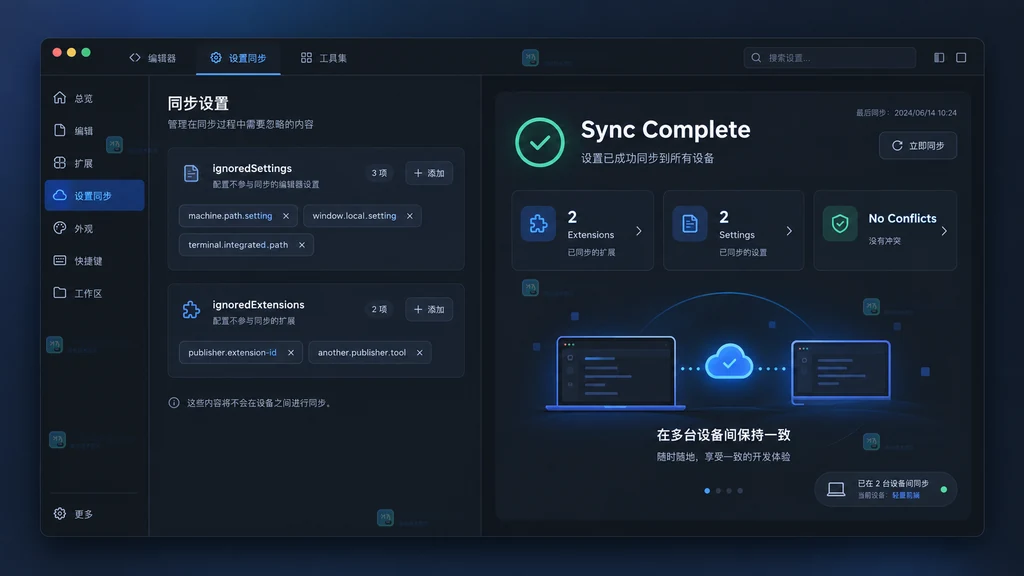1024x576 pixels.
Task: Click the macOS green zoom window button
Action: coord(86,52)
